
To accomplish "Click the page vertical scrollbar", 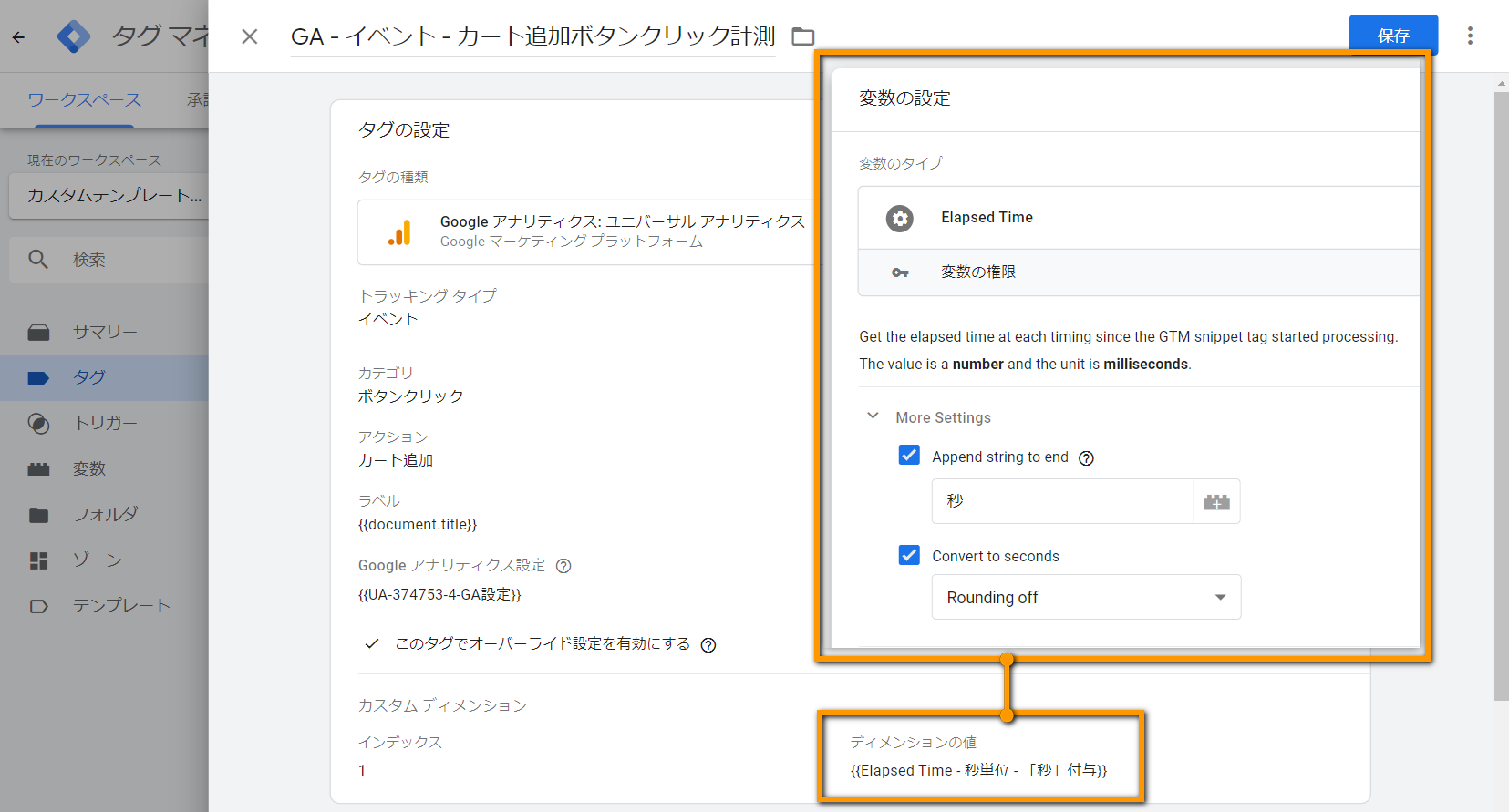I will pos(1501,396).
